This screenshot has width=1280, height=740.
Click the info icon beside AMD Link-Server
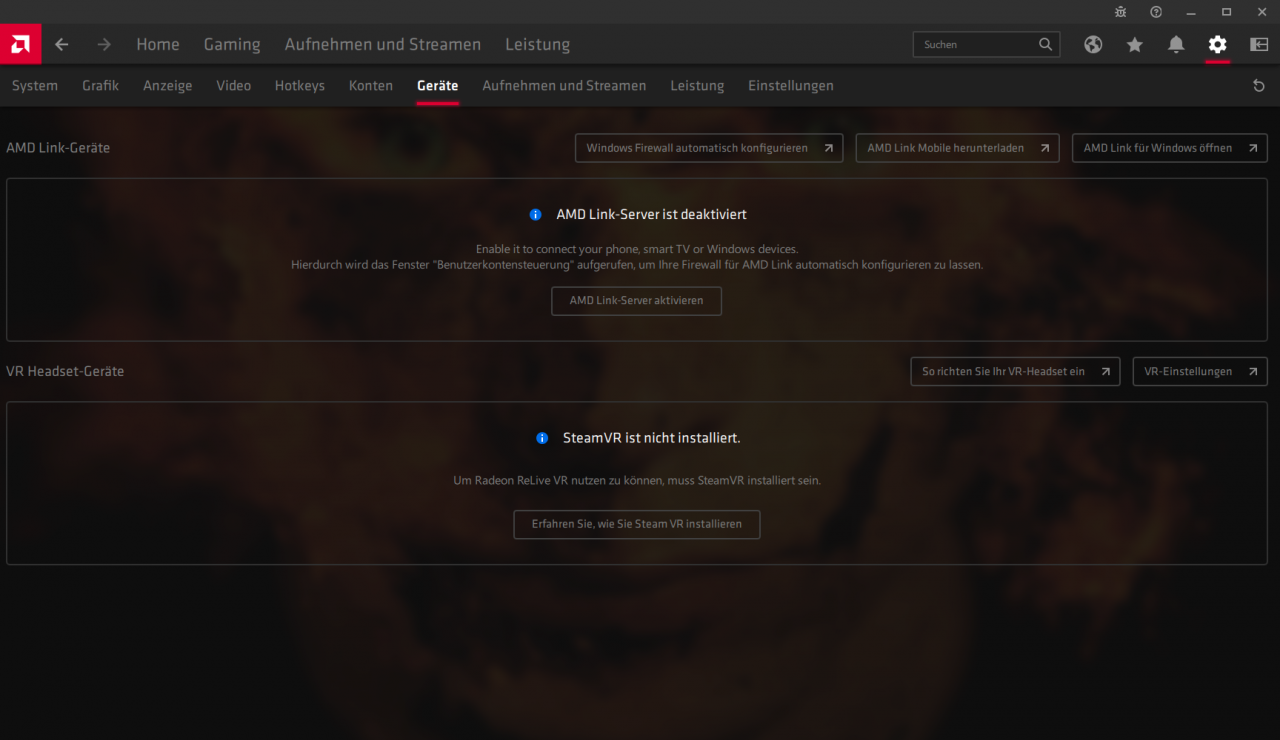pos(536,214)
